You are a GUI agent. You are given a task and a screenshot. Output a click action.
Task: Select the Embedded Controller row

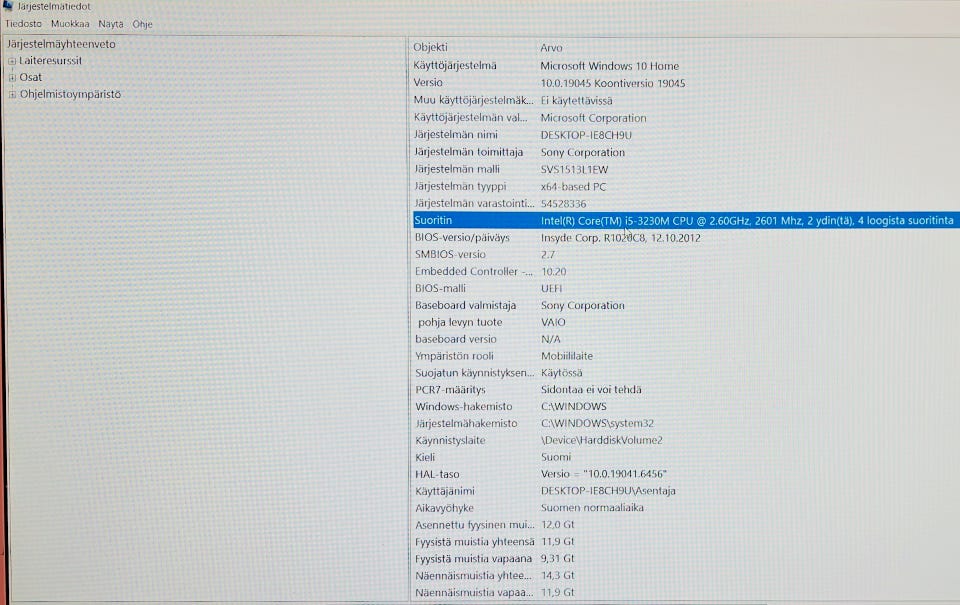pyautogui.click(x=474, y=271)
